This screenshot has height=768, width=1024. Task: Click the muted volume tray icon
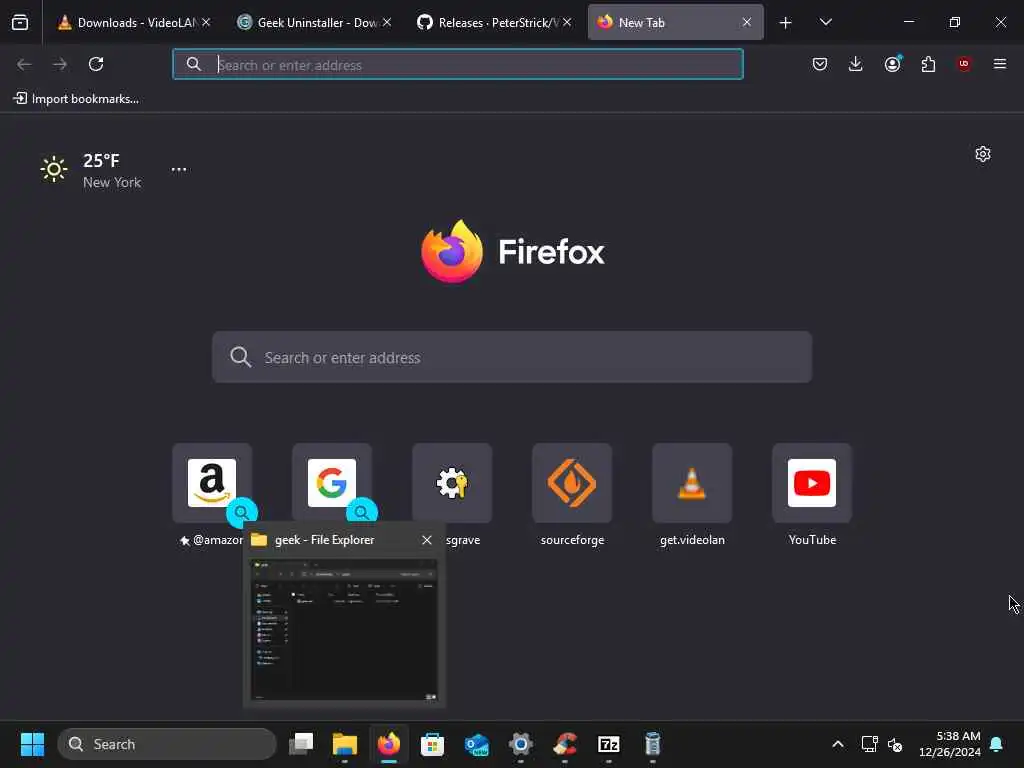coord(895,744)
